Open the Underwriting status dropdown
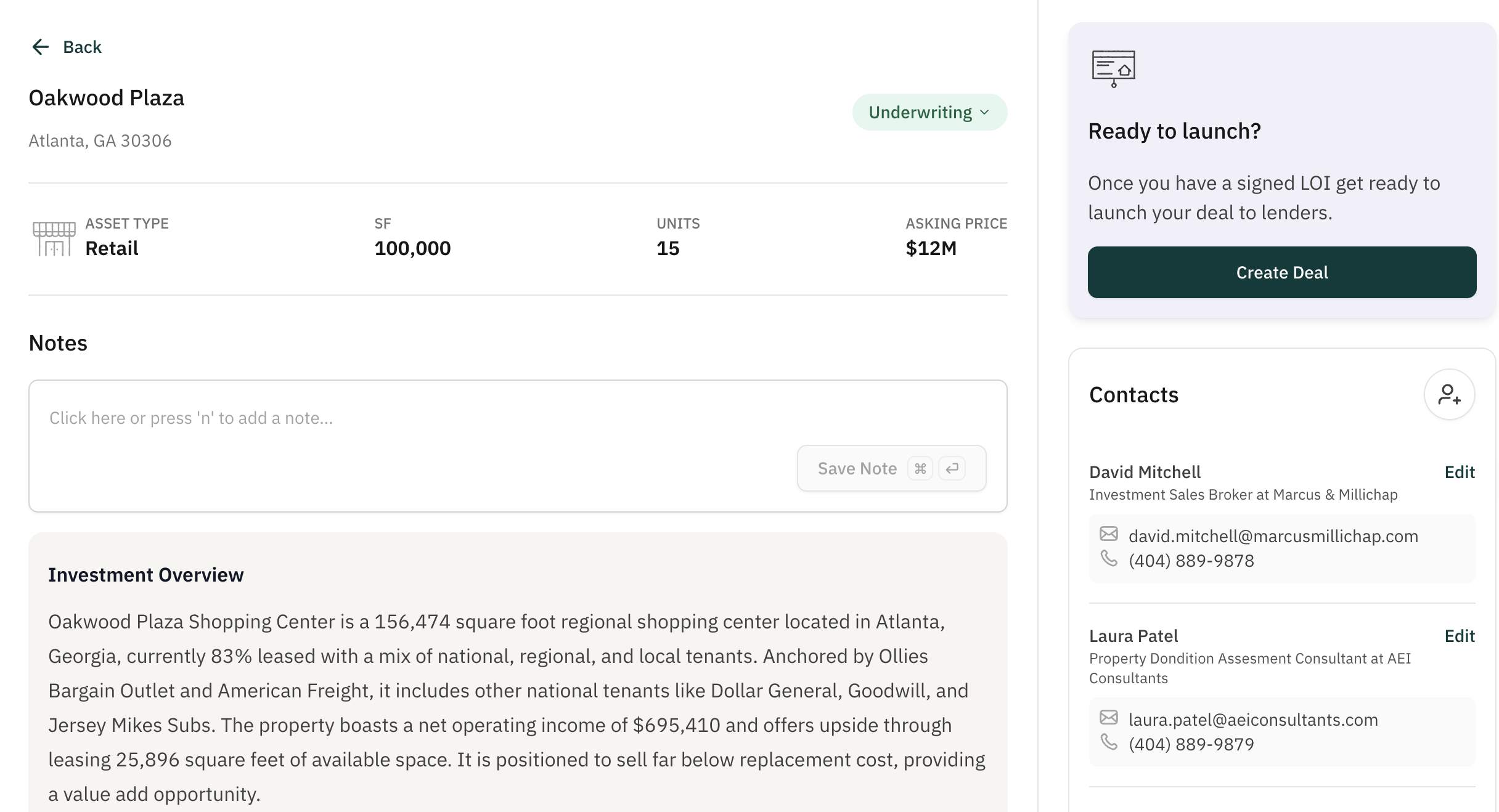1499x812 pixels. coord(920,112)
